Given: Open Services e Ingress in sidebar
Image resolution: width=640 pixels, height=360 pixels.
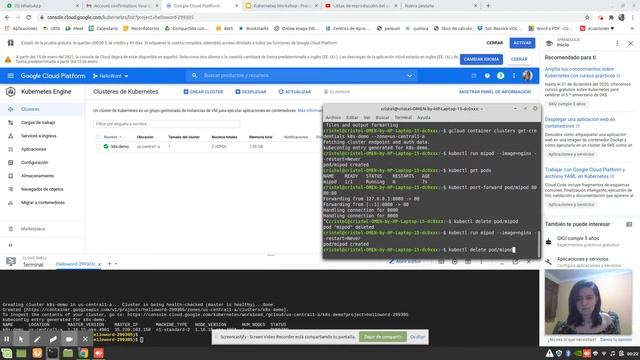Looking at the screenshot, I should click(42, 136).
